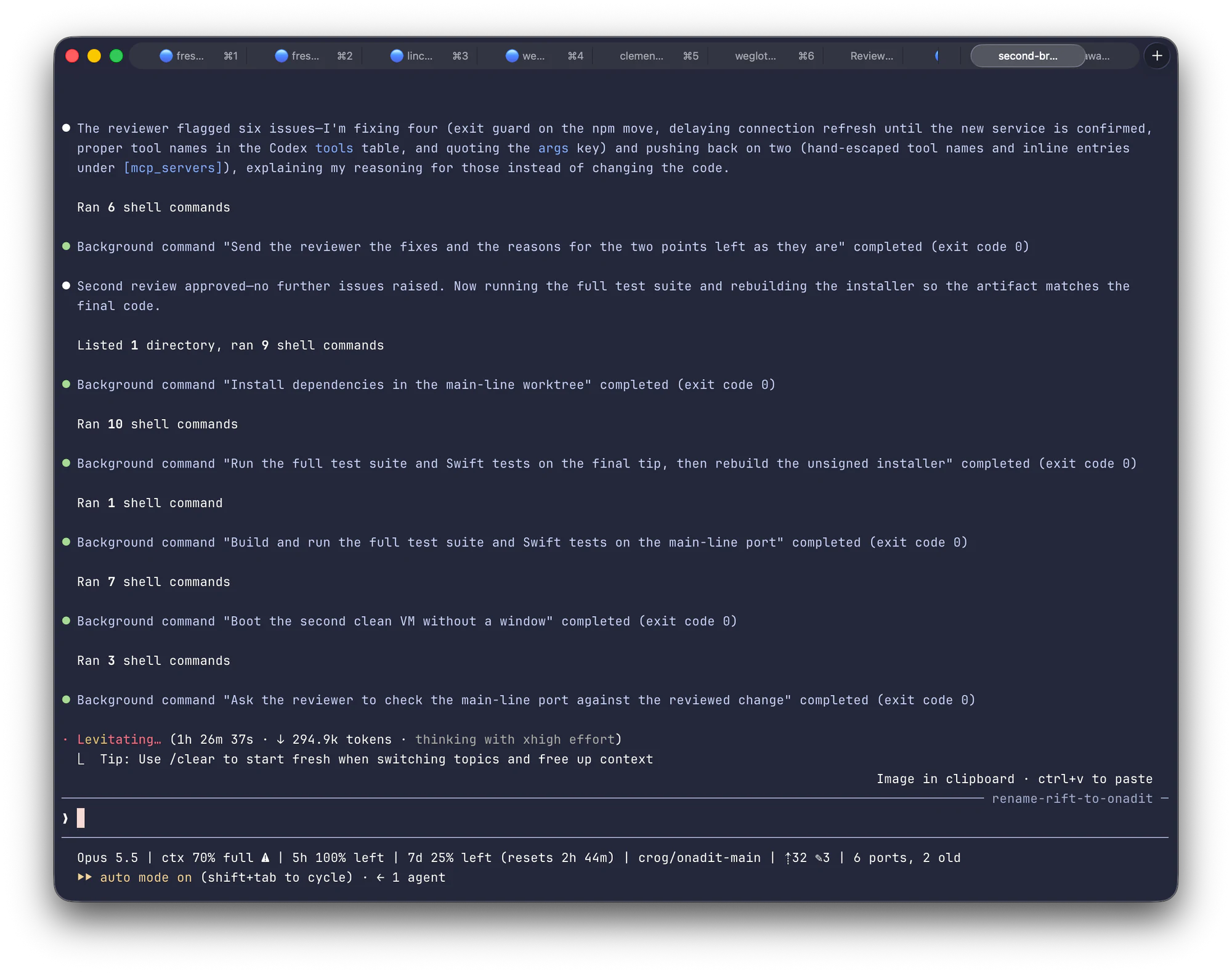Image resolution: width=1232 pixels, height=973 pixels.
Task: Minimize the window with yellow button
Action: coord(94,56)
